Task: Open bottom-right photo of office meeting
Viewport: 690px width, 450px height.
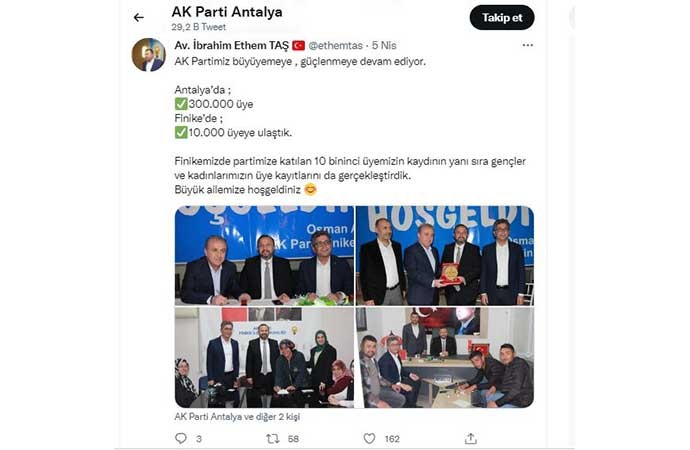Action: click(445, 358)
